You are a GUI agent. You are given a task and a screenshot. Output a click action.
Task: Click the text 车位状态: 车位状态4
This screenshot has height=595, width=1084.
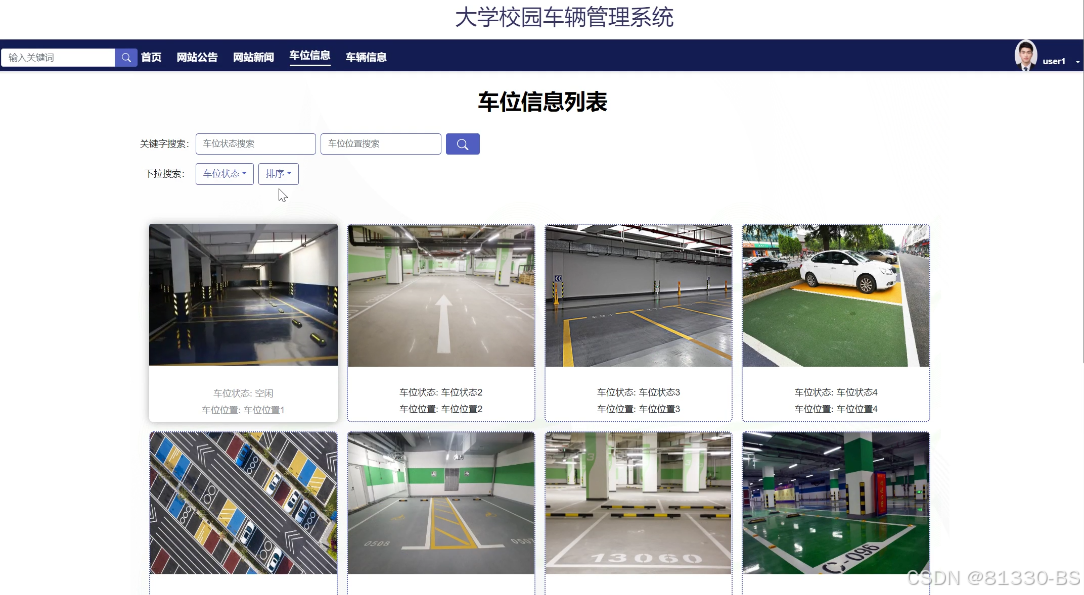(x=836, y=392)
